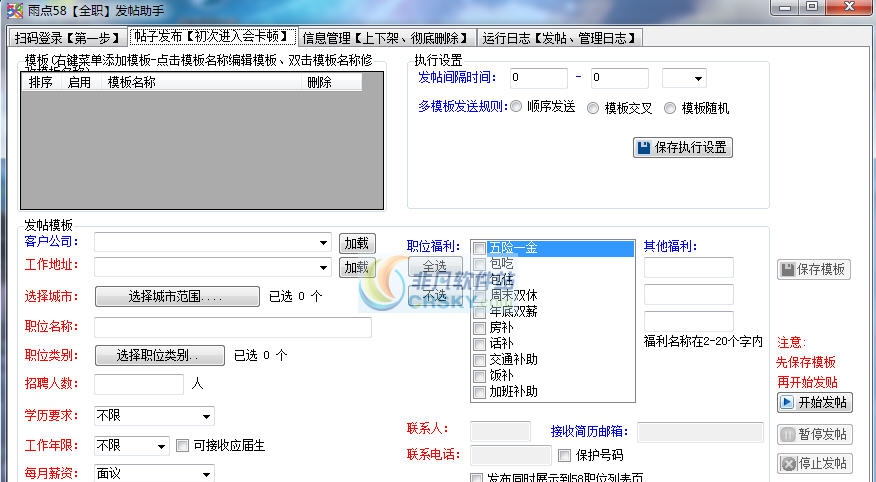Screen dimensions: 876x482
Task: Select 顺序发送 radio option
Action: point(516,106)
